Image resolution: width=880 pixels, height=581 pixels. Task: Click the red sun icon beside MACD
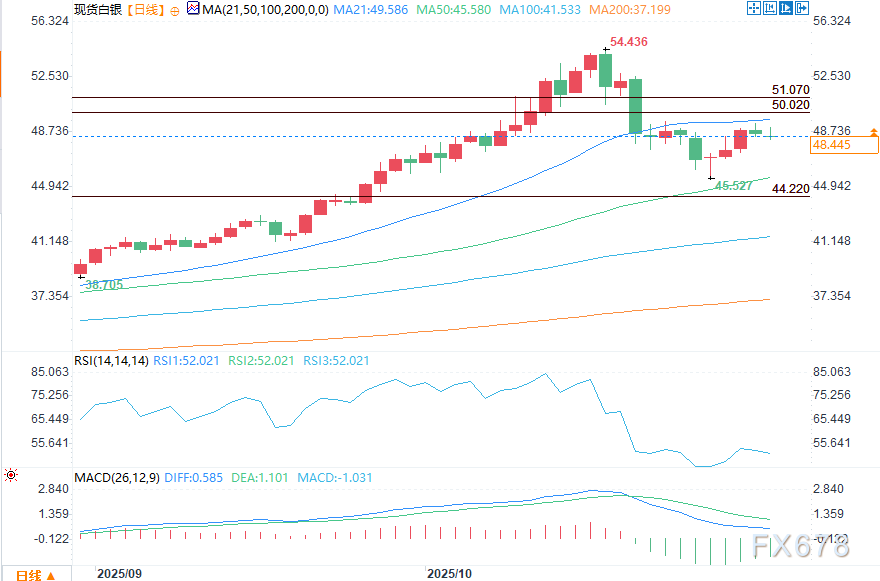pos(11,476)
